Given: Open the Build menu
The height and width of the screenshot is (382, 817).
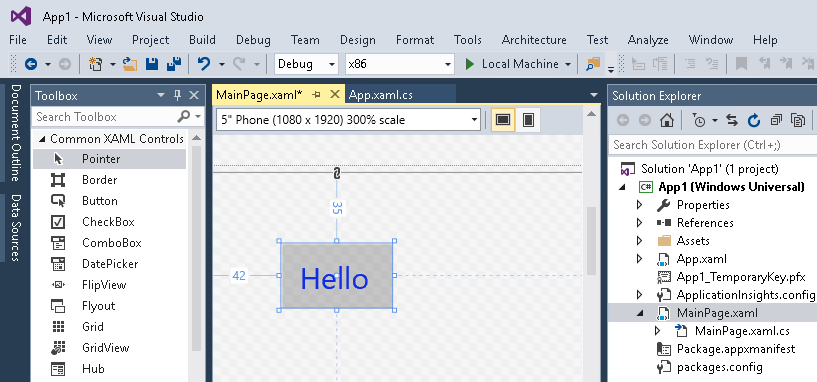Looking at the screenshot, I should [x=202, y=40].
